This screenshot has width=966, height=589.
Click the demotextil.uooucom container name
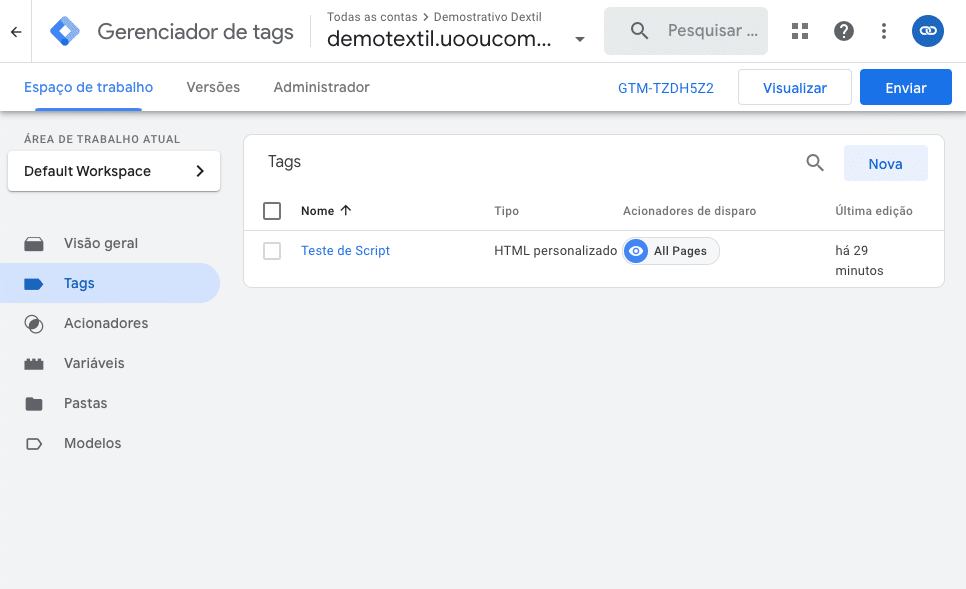439,39
